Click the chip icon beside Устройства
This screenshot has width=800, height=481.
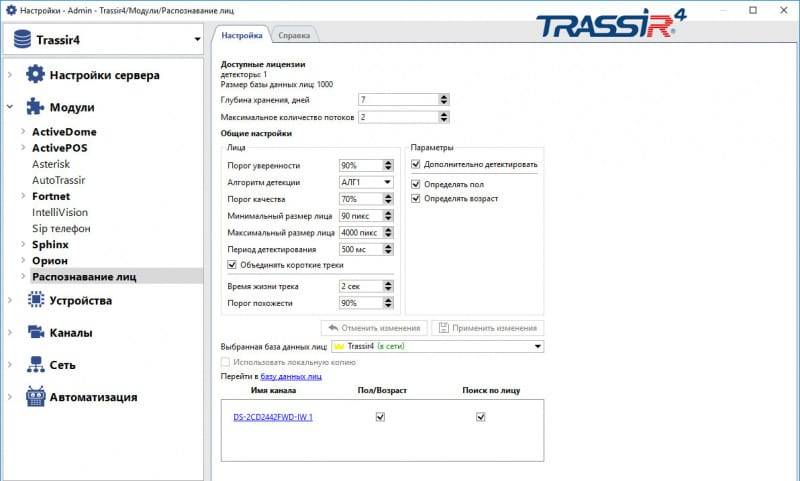pyautogui.click(x=36, y=300)
